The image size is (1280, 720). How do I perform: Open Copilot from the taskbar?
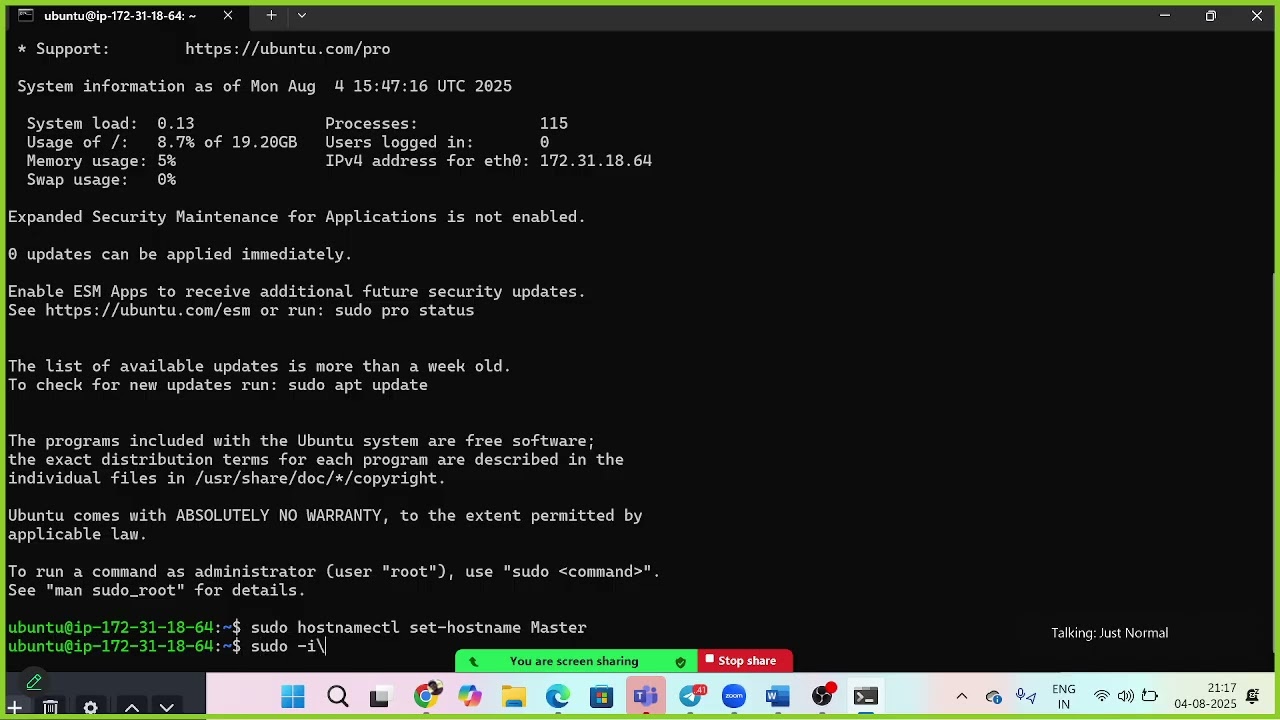(470, 696)
